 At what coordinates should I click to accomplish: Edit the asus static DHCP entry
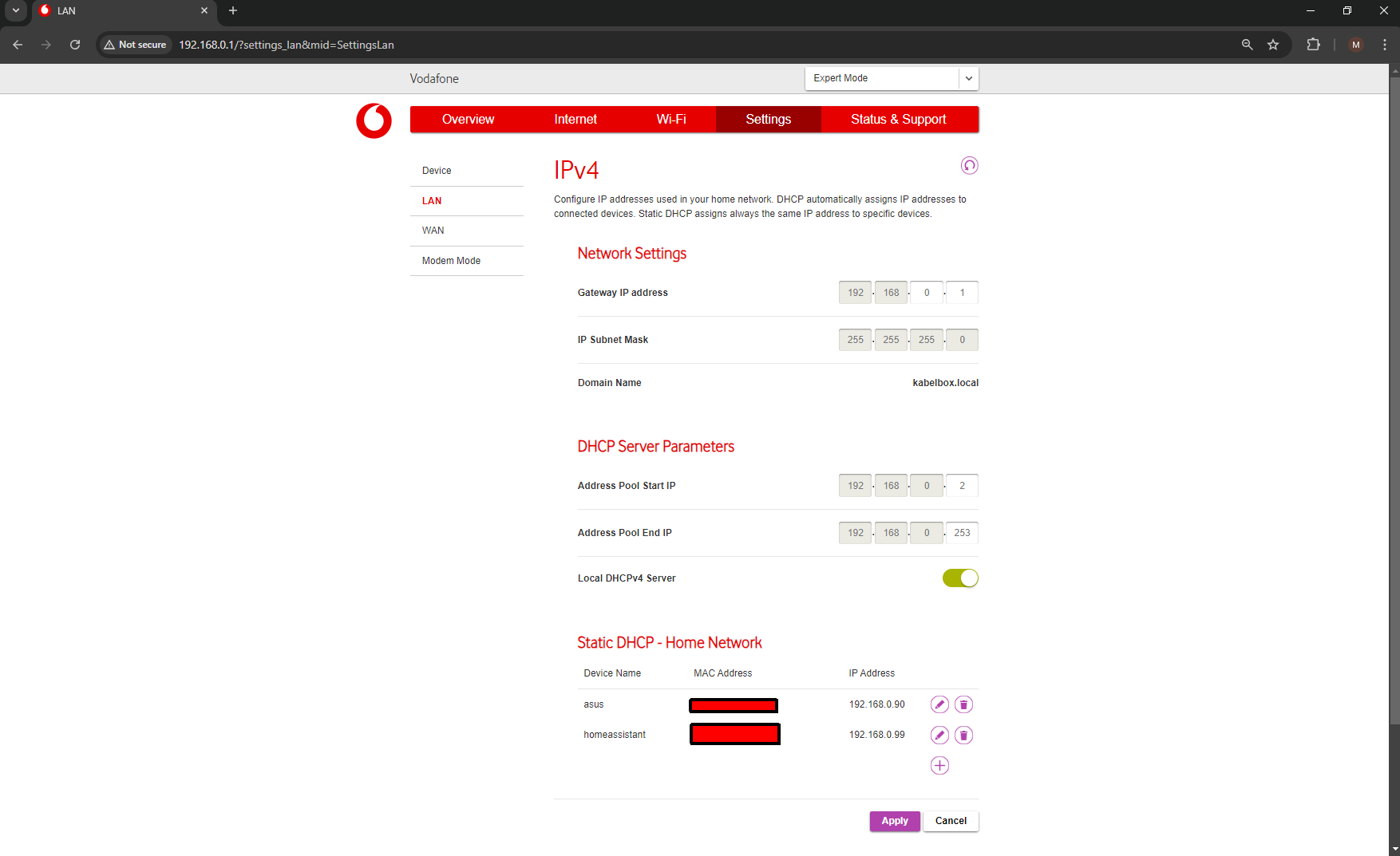coord(939,704)
